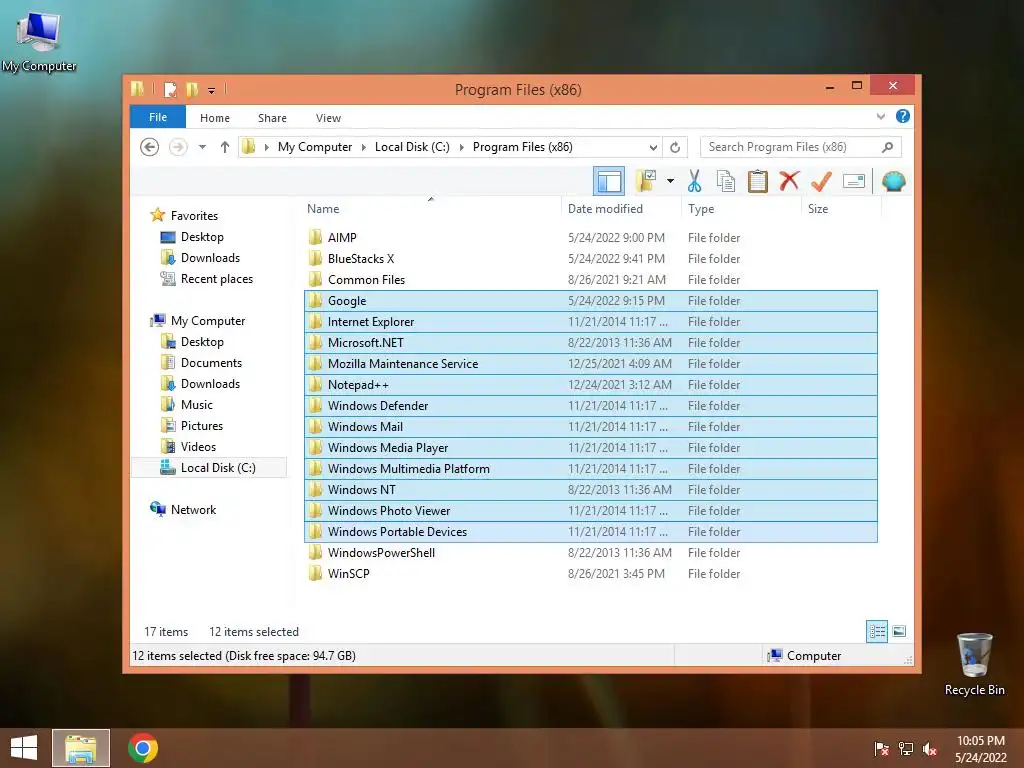
Task: Open Pictures in the navigation pane
Action: [x=201, y=426]
